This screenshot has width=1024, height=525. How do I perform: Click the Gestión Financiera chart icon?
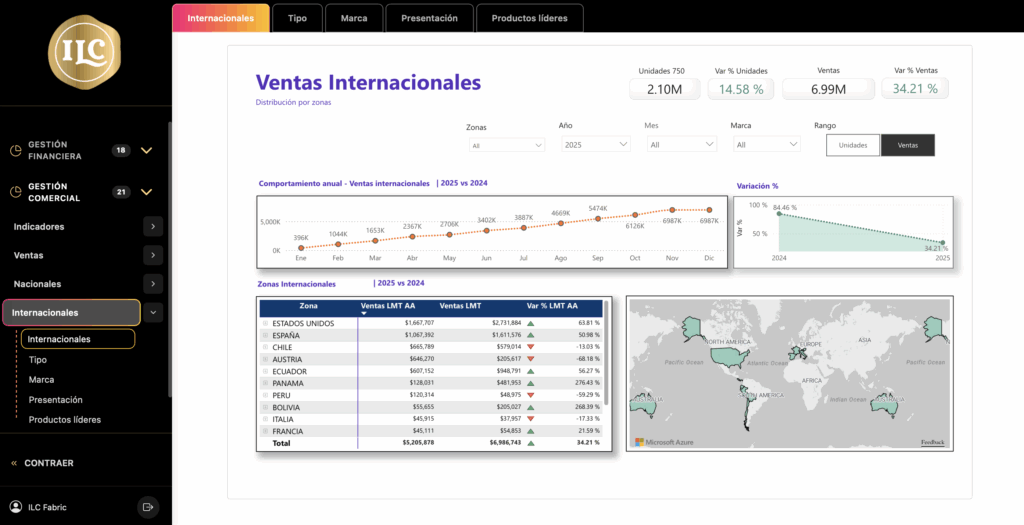click(x=15, y=151)
